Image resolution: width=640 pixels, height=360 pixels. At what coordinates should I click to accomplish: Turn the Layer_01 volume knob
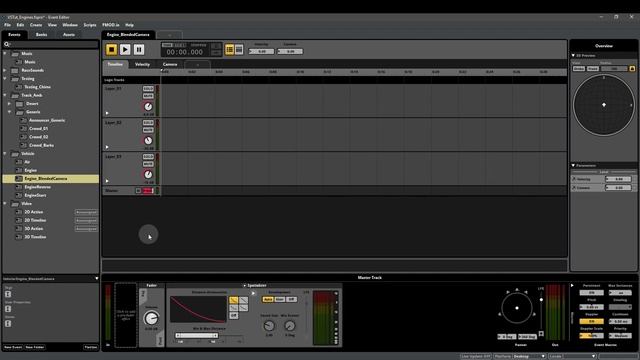(x=148, y=107)
